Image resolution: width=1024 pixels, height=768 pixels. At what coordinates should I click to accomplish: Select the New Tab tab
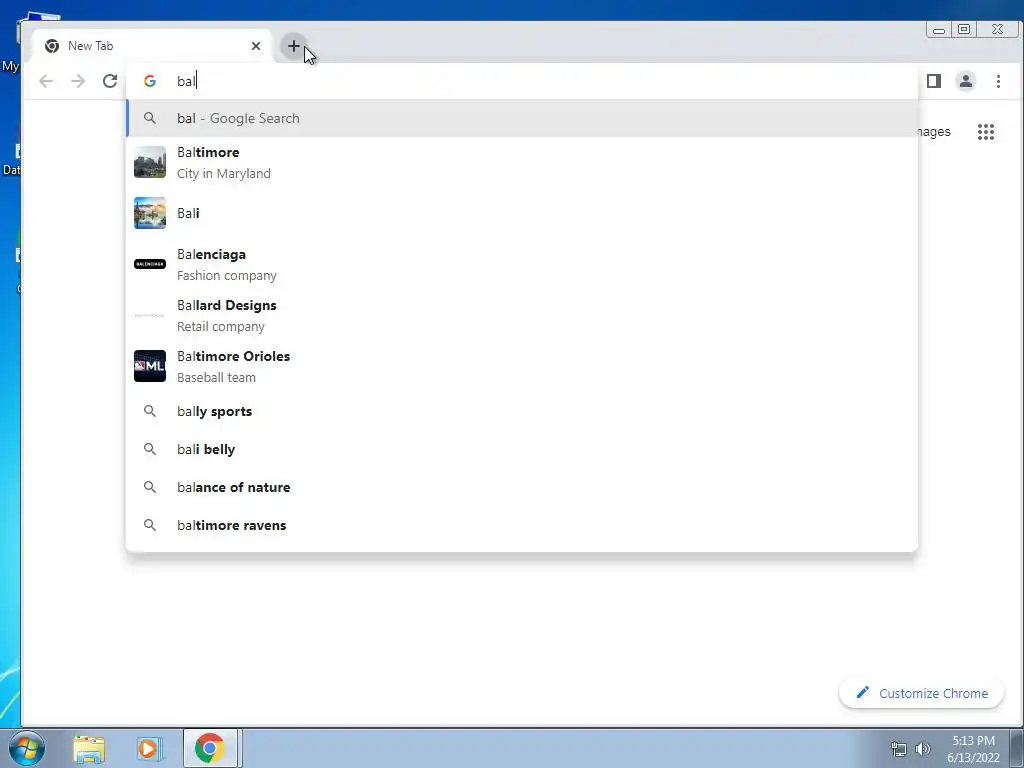pyautogui.click(x=150, y=46)
